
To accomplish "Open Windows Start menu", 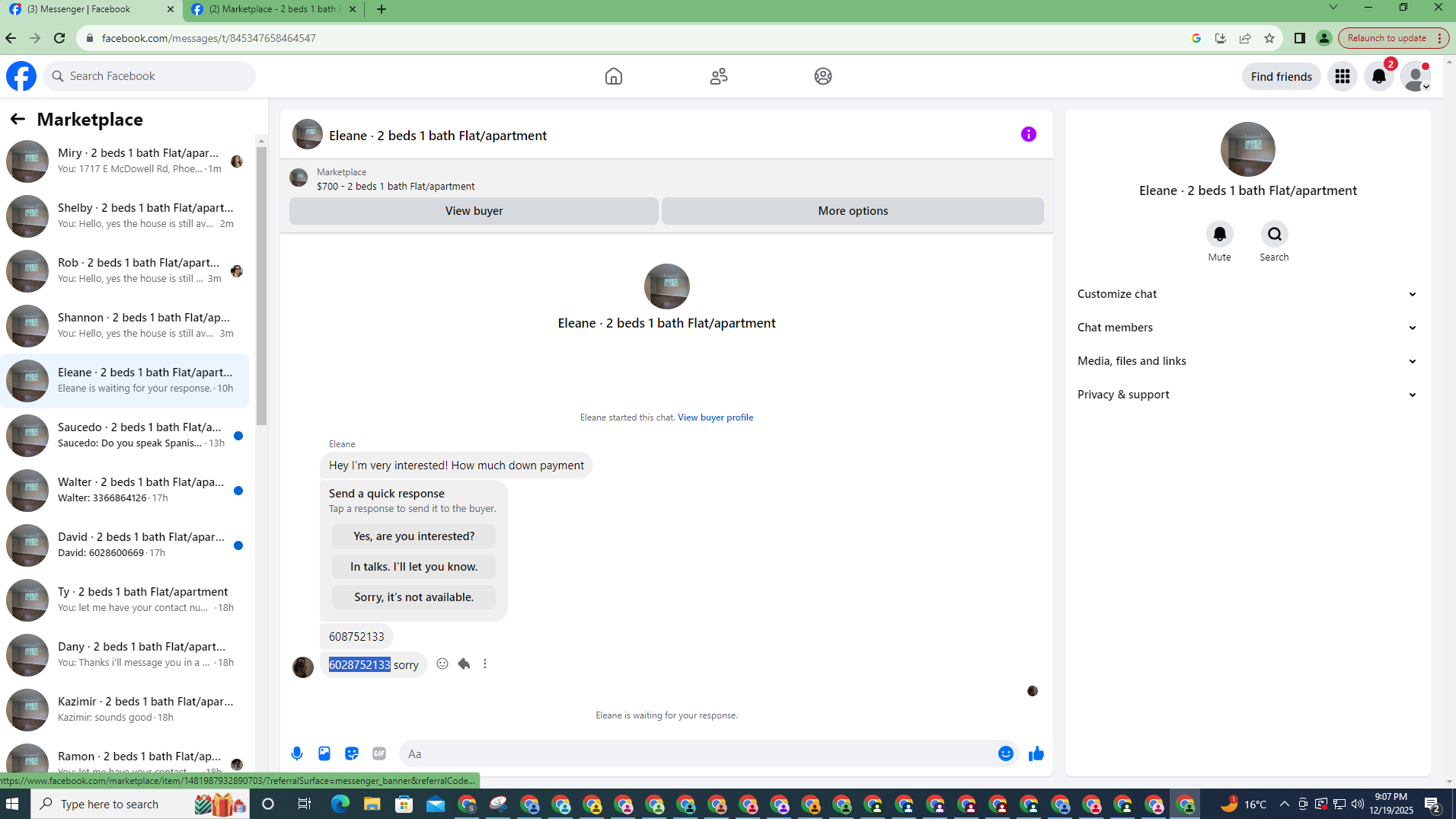I will (12, 804).
